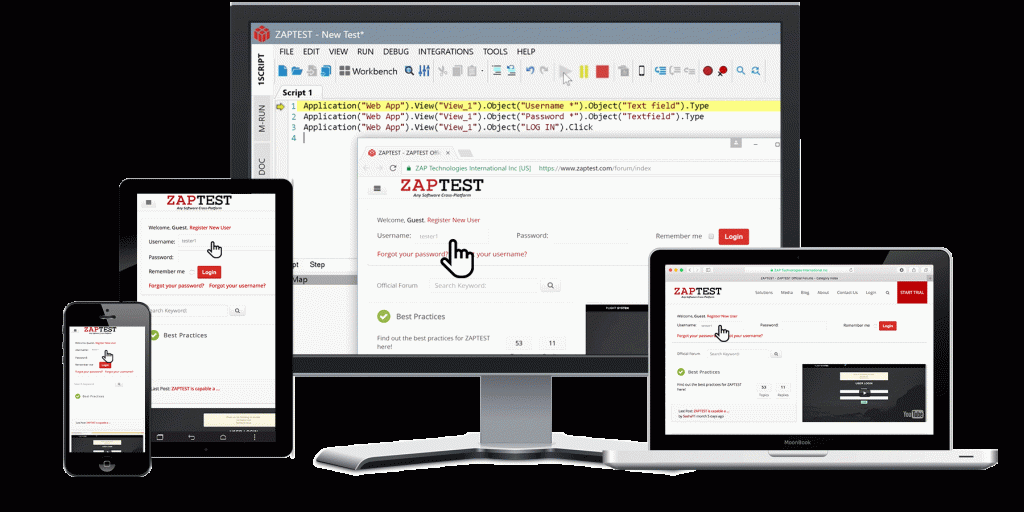Click the New file icon in ZAPTEST toolbar

click(283, 71)
